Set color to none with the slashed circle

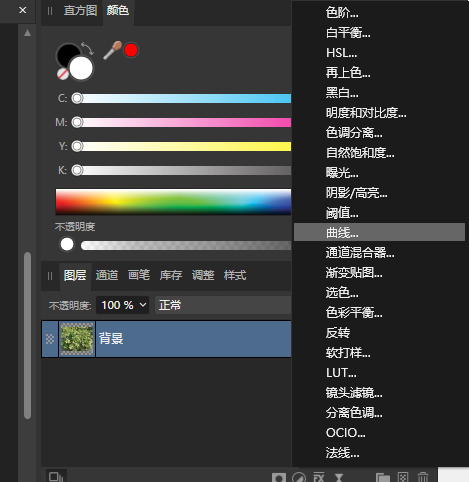pos(62,74)
